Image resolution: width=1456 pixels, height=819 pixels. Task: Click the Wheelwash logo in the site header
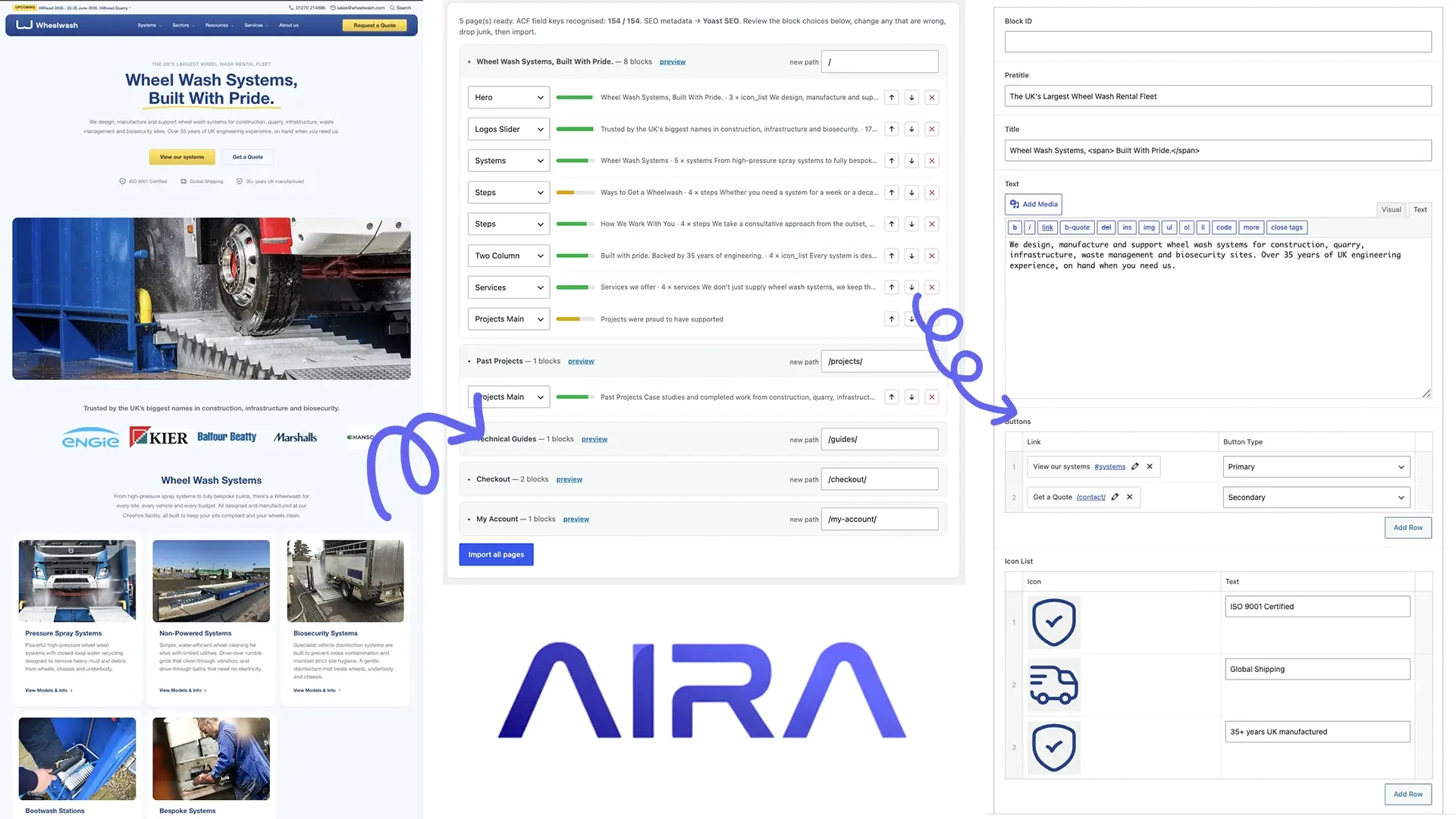(x=47, y=25)
